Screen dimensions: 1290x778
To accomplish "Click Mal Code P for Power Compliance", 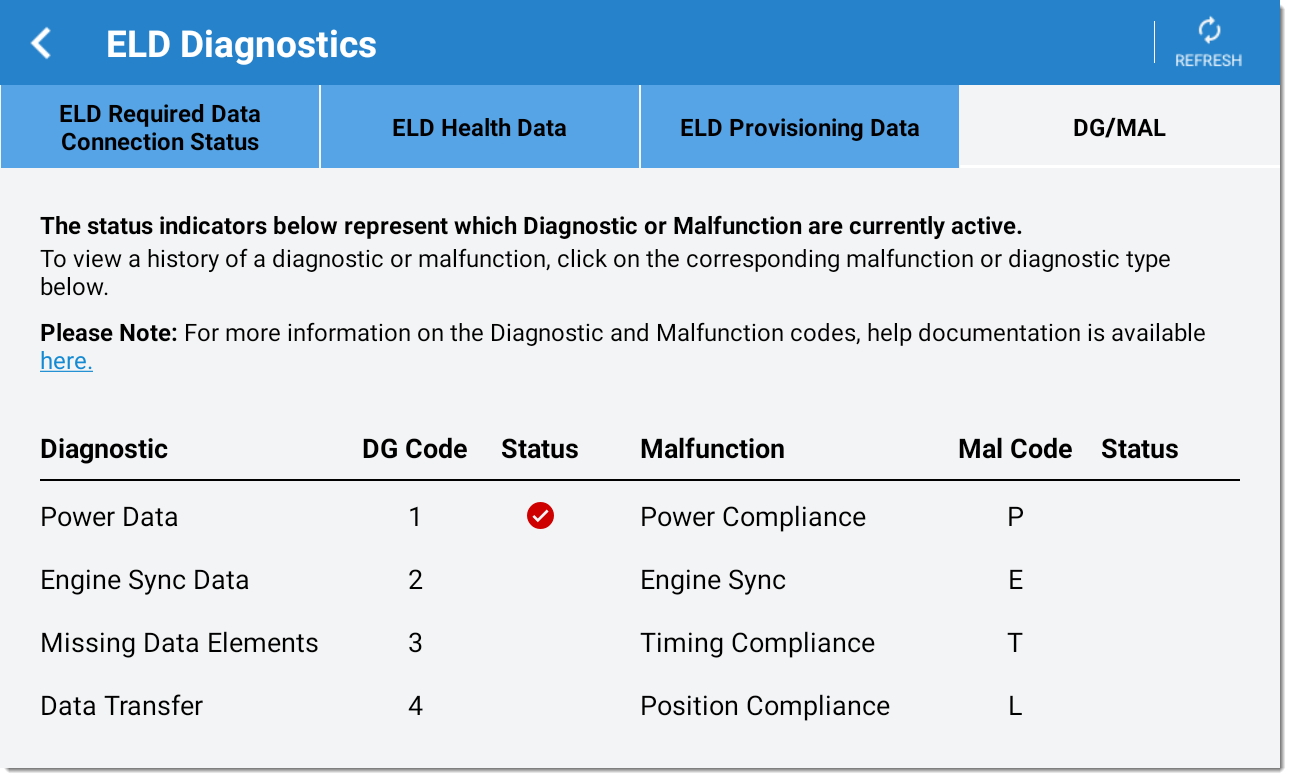I will tap(1015, 517).
